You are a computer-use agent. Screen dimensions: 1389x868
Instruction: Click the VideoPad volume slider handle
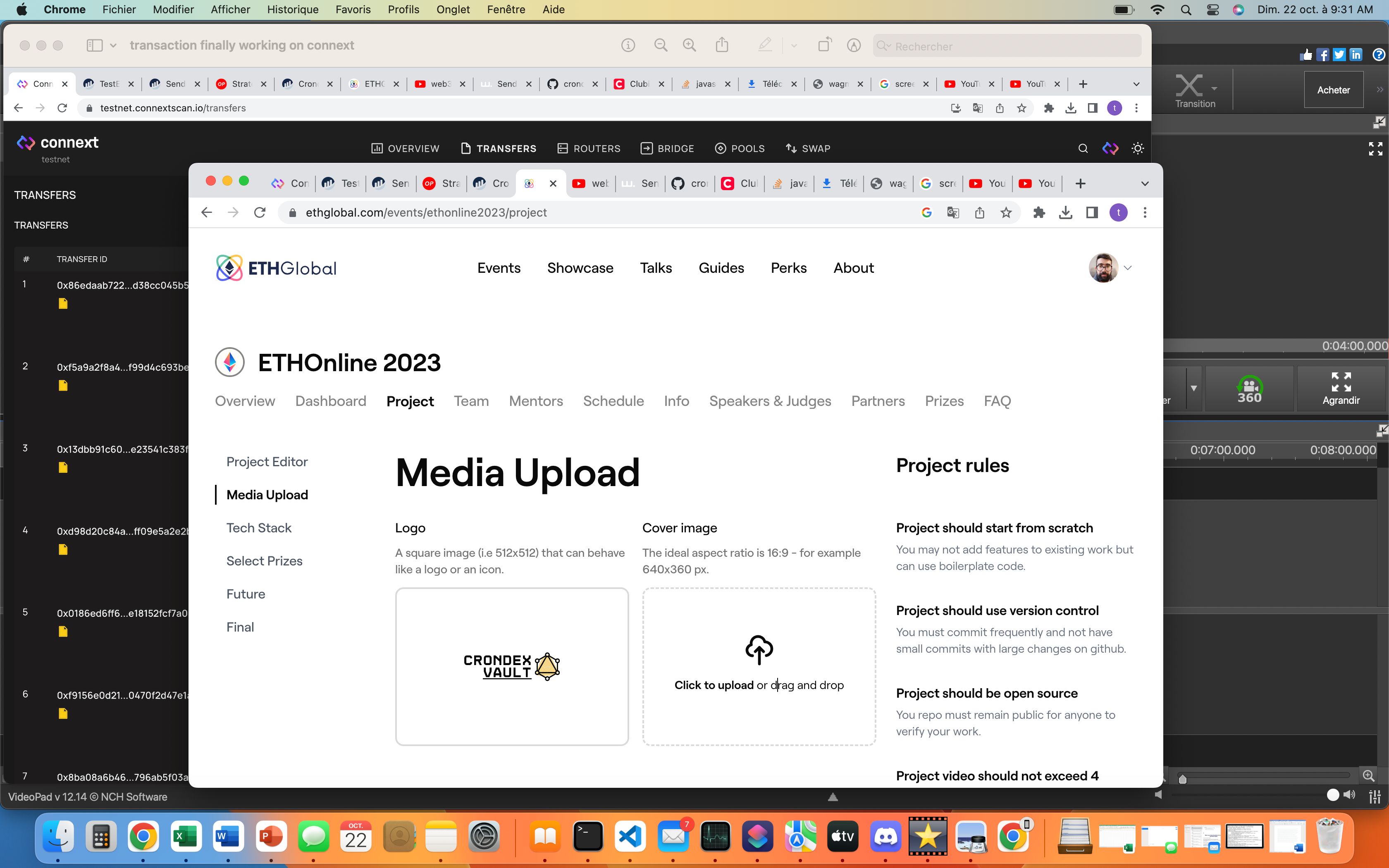1333,795
